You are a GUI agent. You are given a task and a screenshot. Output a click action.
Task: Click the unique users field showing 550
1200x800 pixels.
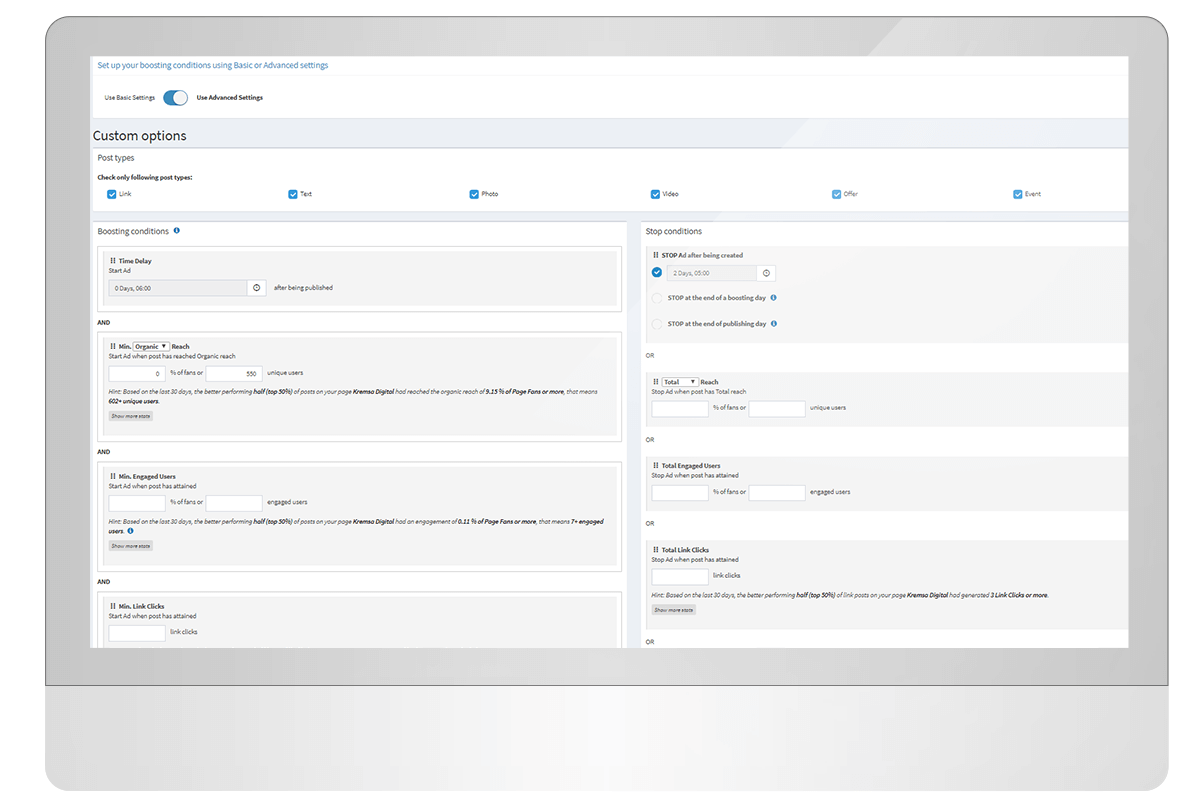pyautogui.click(x=234, y=374)
